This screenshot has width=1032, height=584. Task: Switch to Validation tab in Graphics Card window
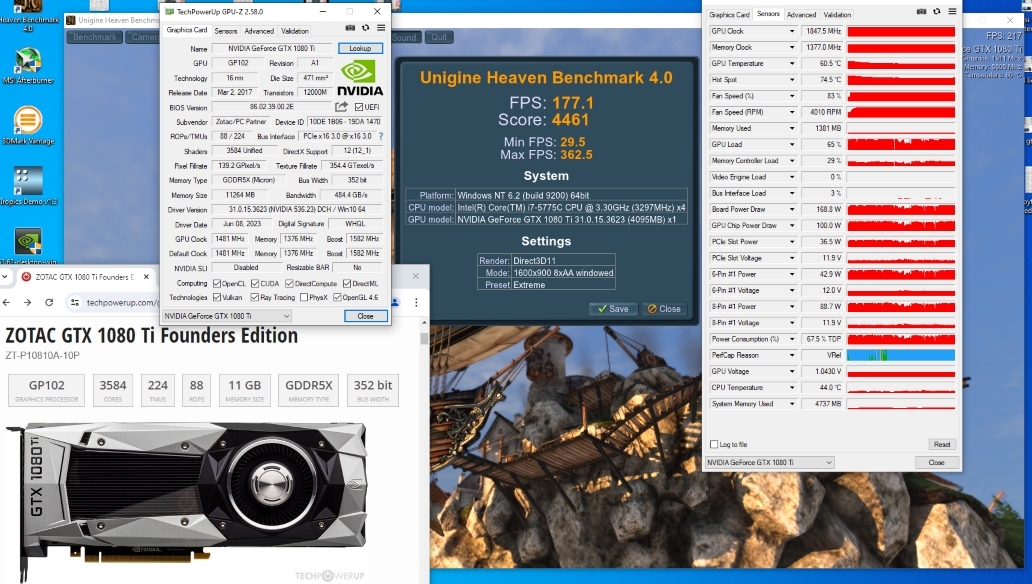[x=294, y=31]
